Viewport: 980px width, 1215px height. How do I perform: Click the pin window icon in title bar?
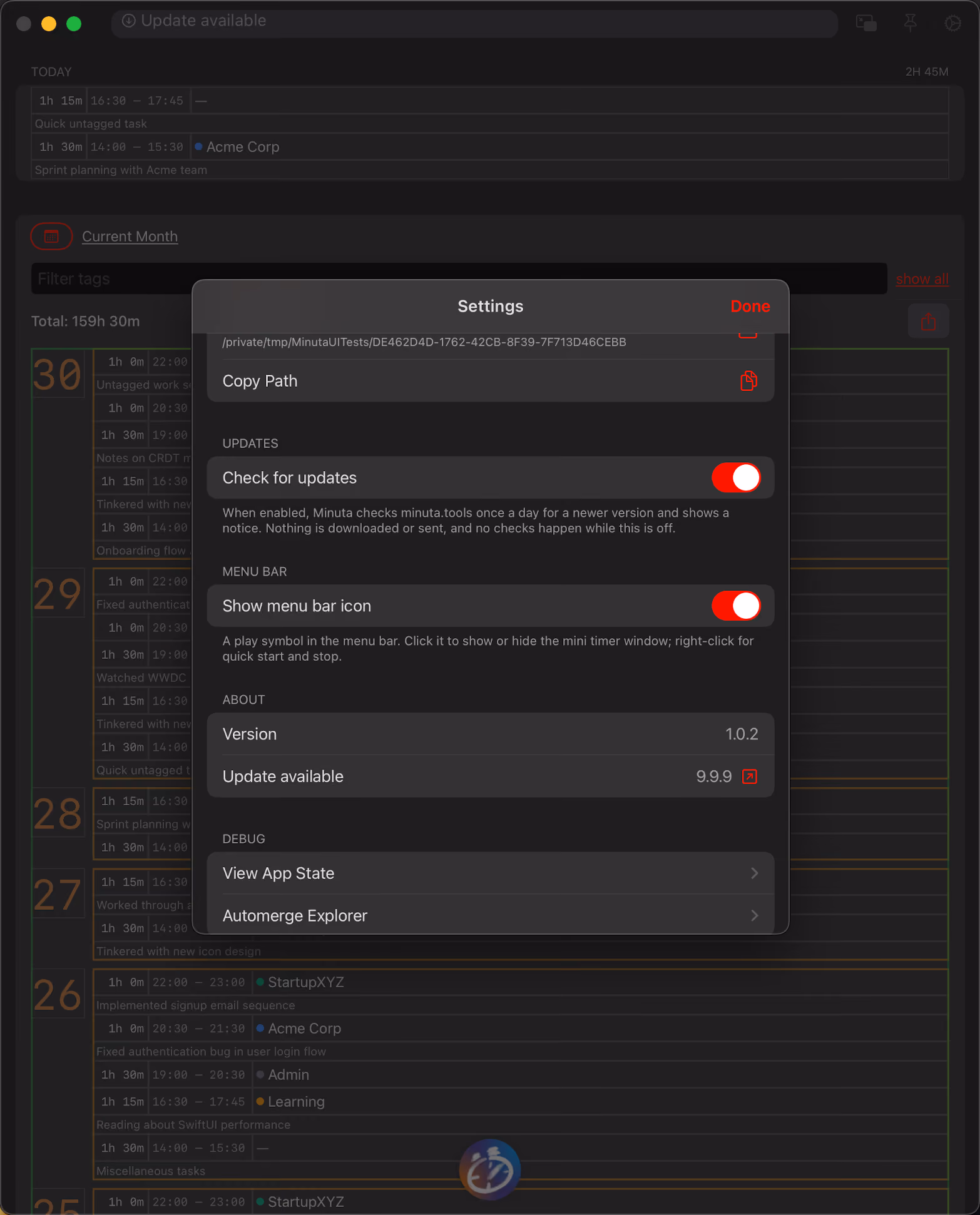[x=910, y=23]
